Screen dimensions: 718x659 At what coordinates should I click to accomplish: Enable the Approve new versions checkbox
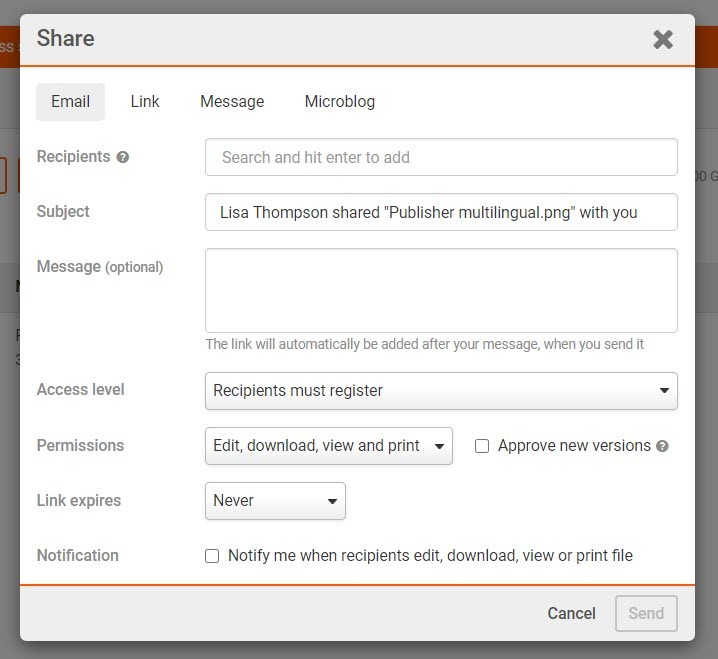482,446
